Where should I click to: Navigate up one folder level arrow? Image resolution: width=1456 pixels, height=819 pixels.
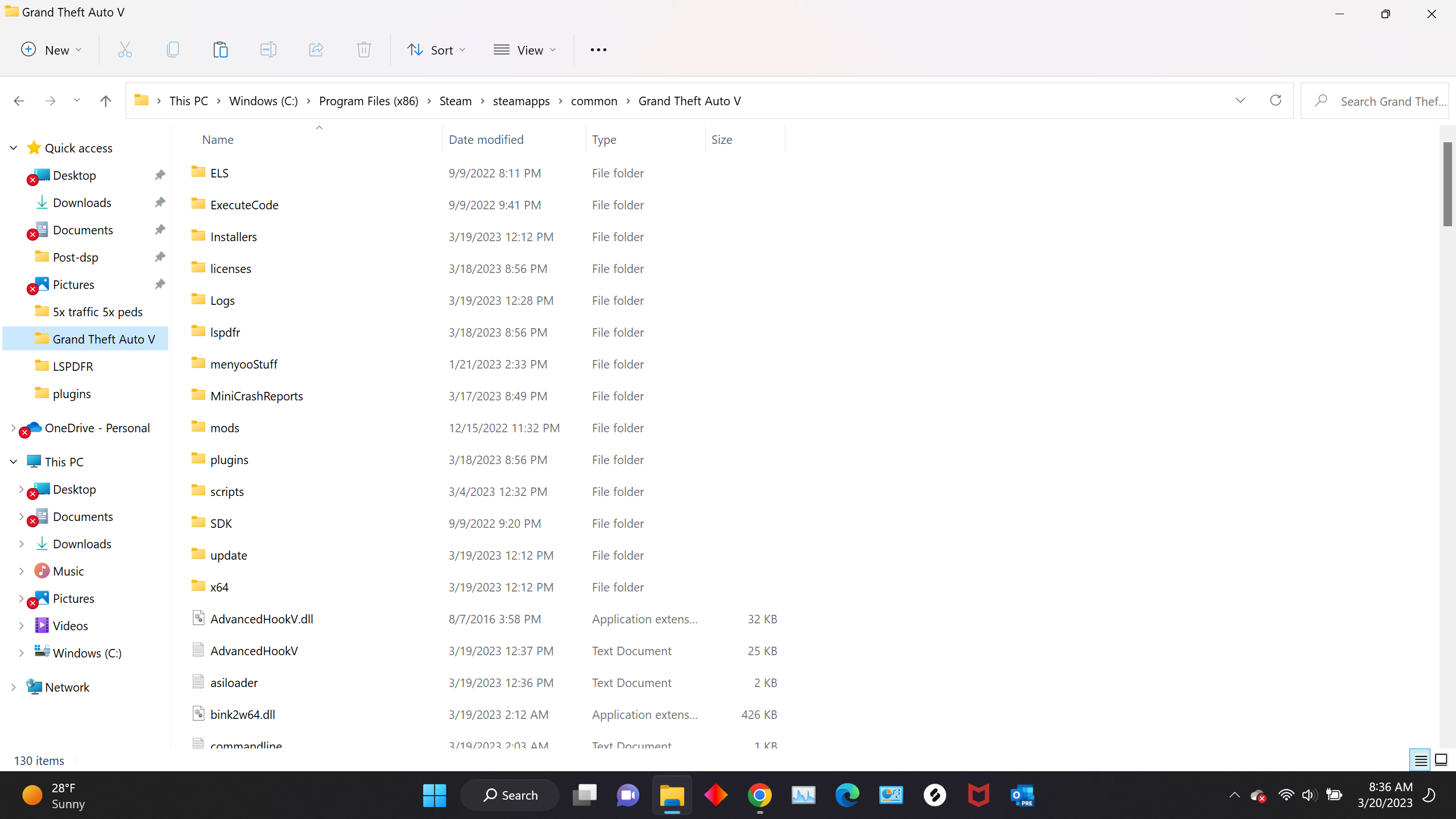pos(105,101)
